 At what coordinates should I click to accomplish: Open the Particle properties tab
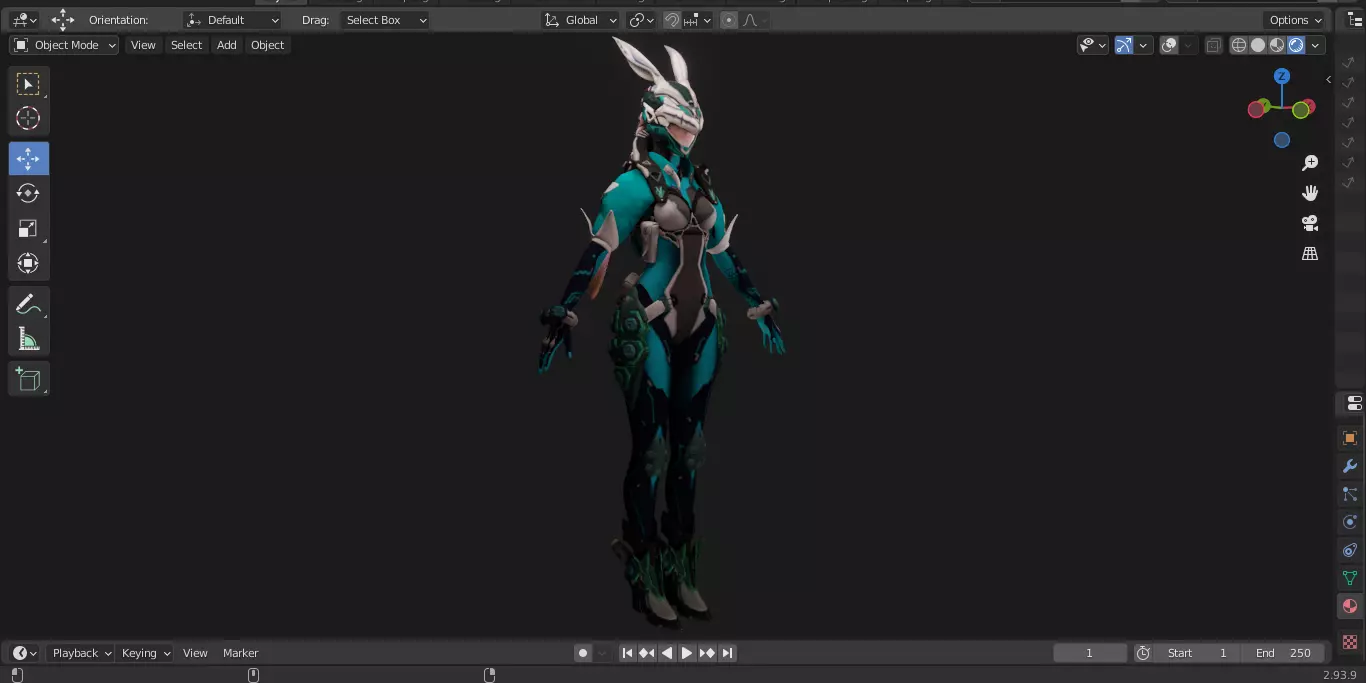click(1350, 494)
